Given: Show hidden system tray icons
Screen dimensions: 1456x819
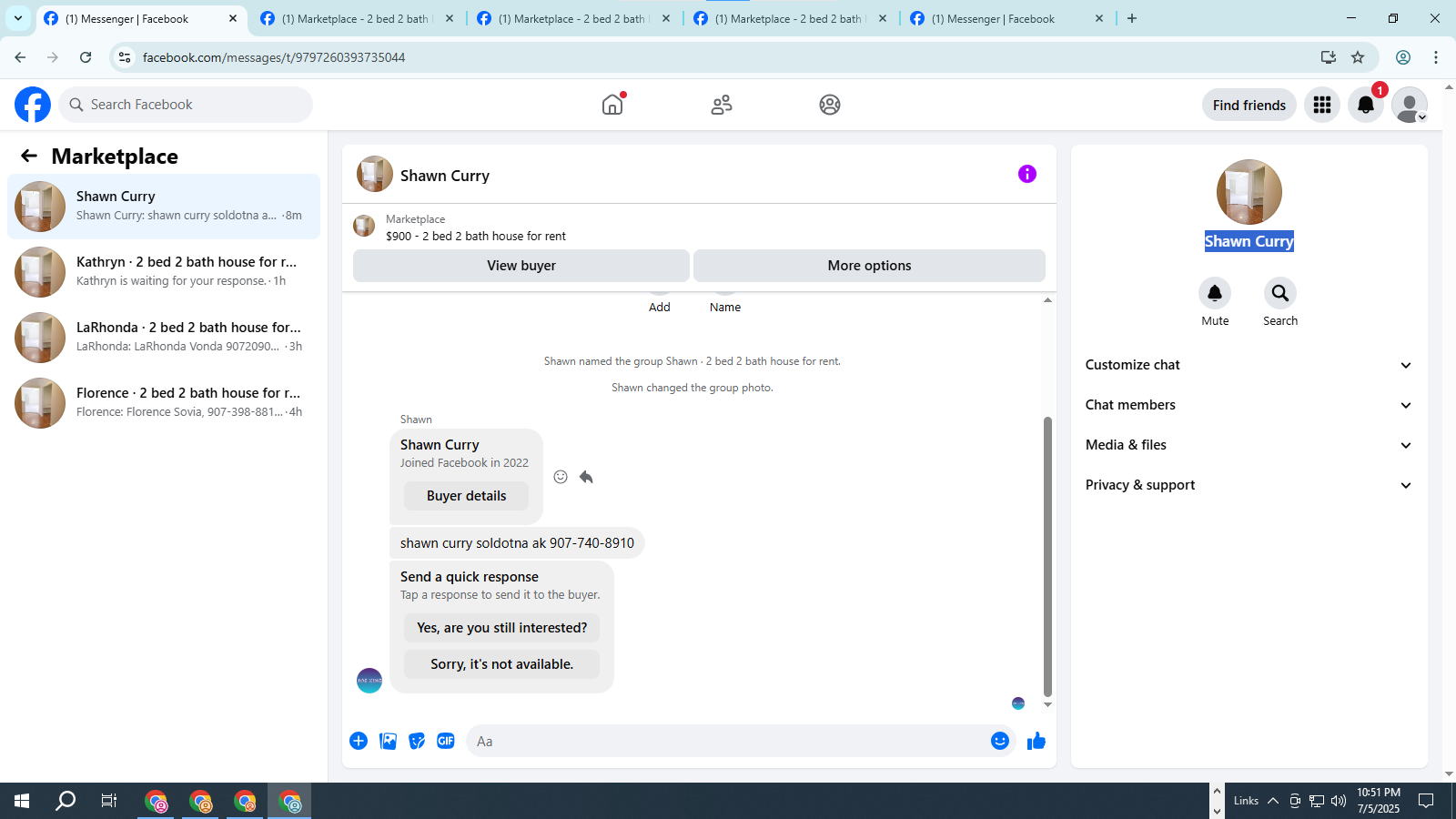Looking at the screenshot, I should 1273,801.
